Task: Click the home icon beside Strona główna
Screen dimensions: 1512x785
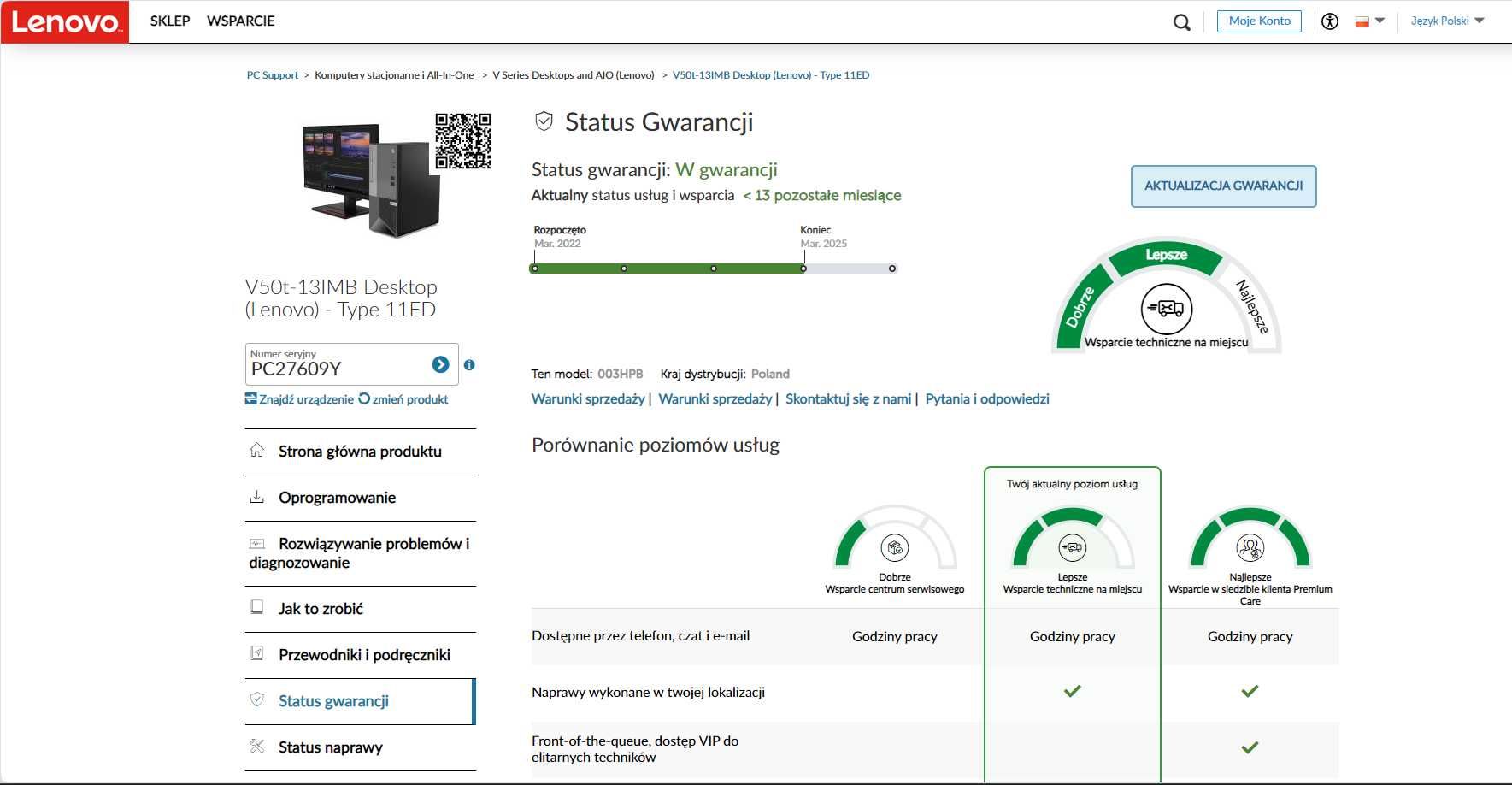Action: click(x=256, y=450)
